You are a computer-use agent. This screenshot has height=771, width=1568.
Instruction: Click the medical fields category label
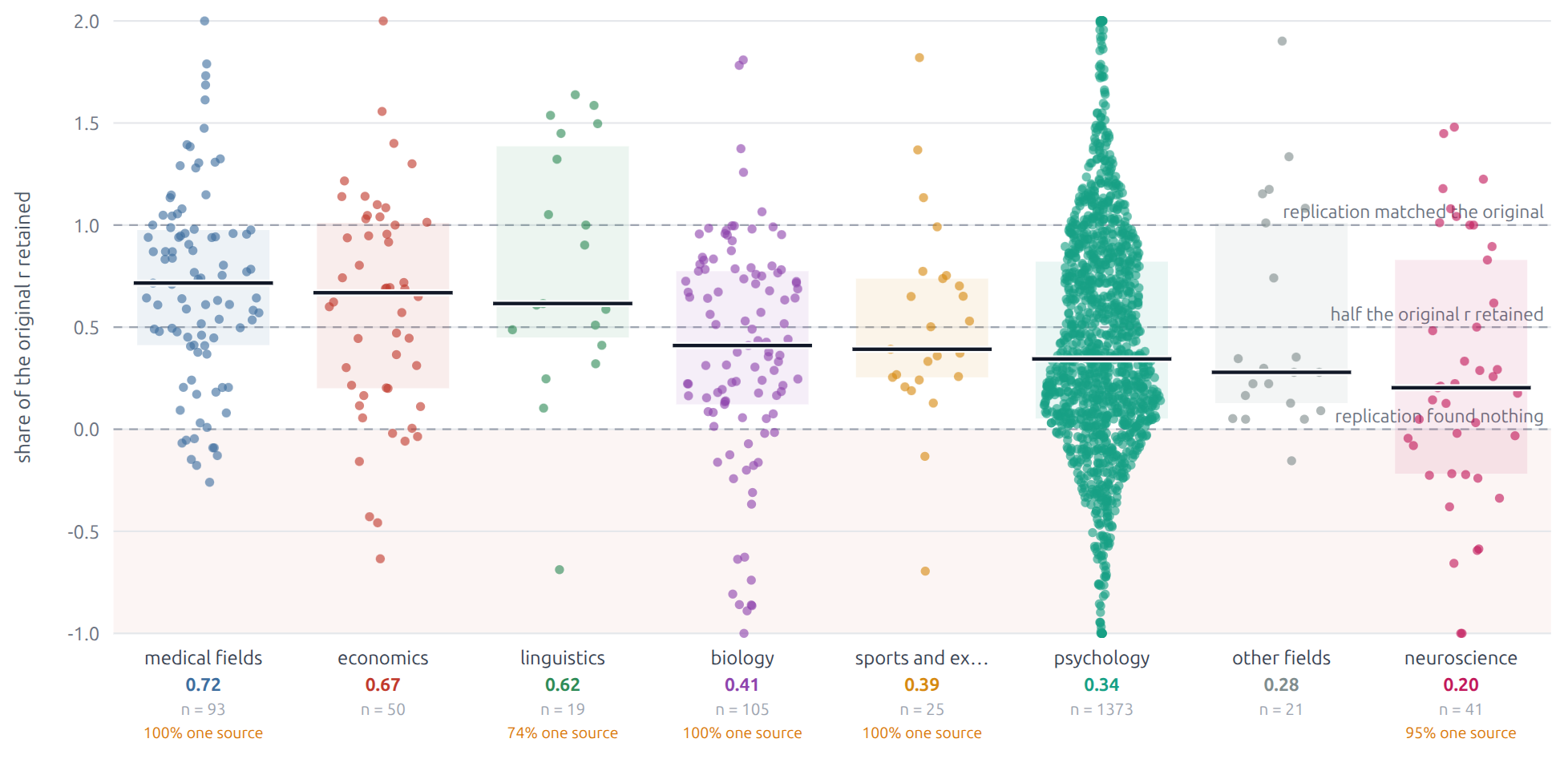pyautogui.click(x=203, y=658)
